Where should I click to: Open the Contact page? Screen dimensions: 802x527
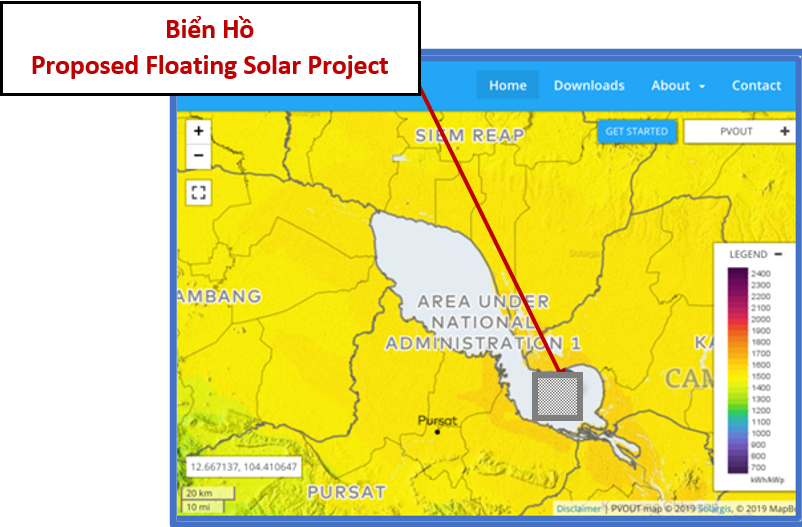point(756,85)
